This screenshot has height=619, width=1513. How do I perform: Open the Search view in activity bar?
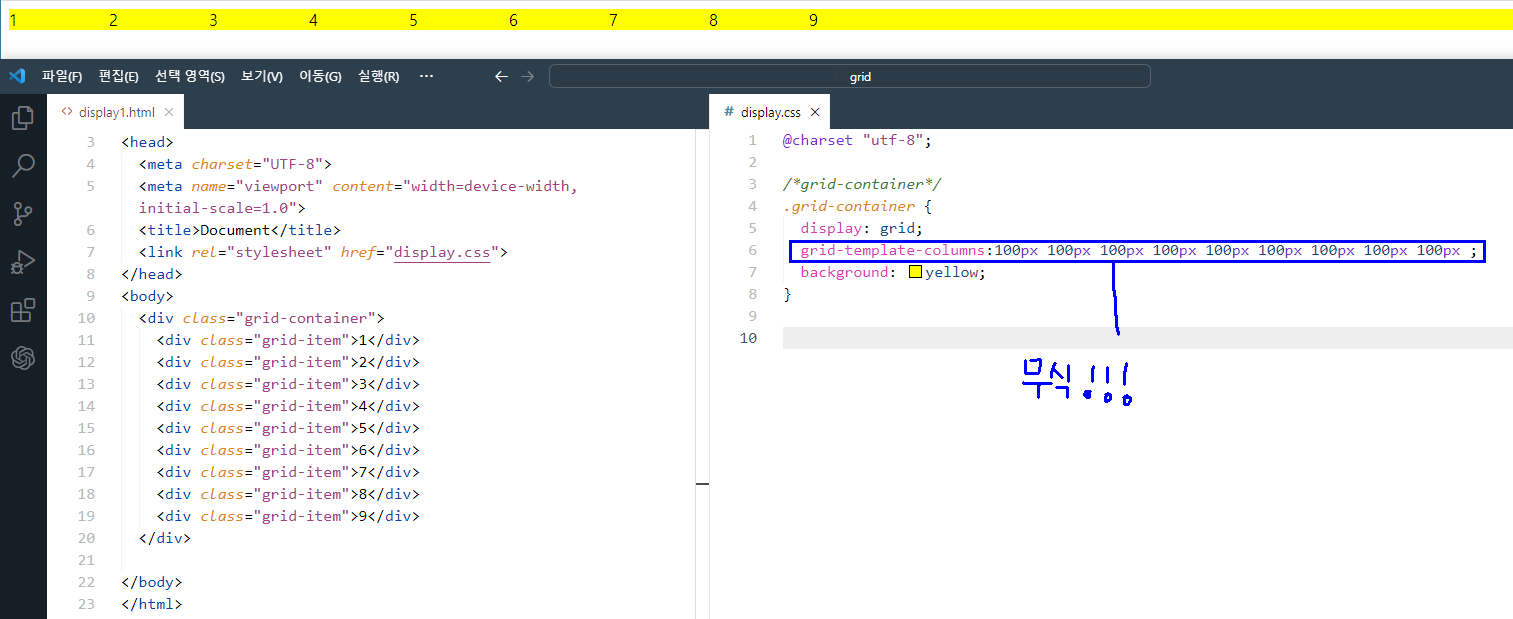22,166
